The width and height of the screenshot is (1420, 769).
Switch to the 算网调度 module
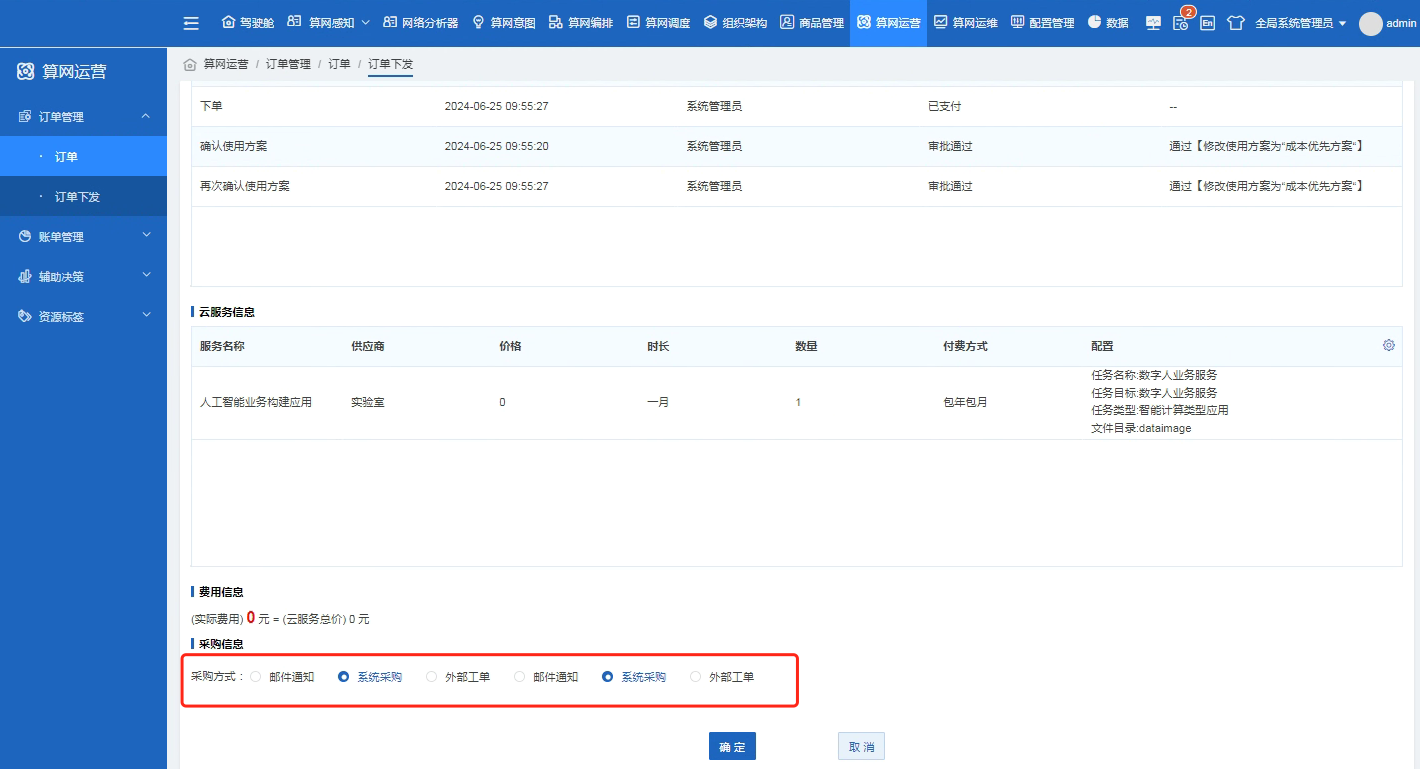(657, 23)
